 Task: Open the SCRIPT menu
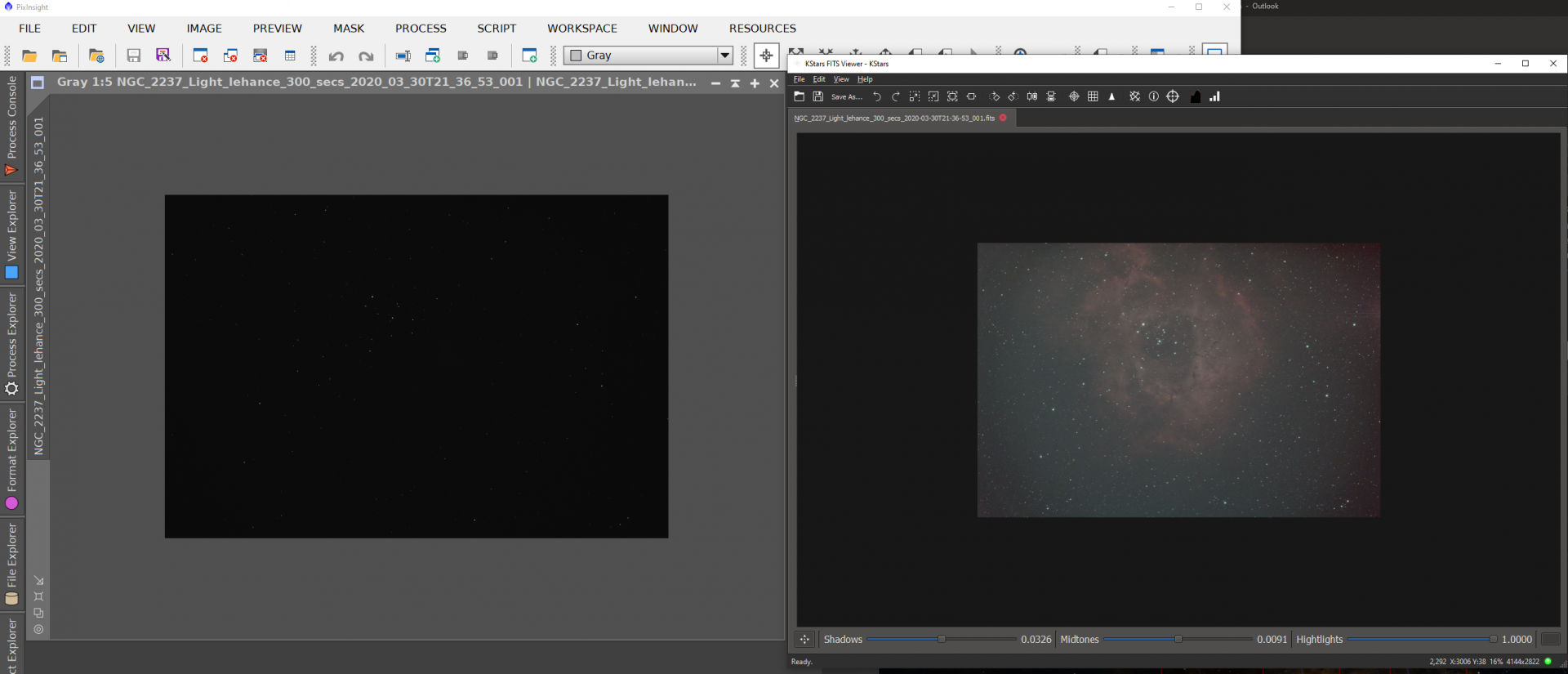coord(497,28)
